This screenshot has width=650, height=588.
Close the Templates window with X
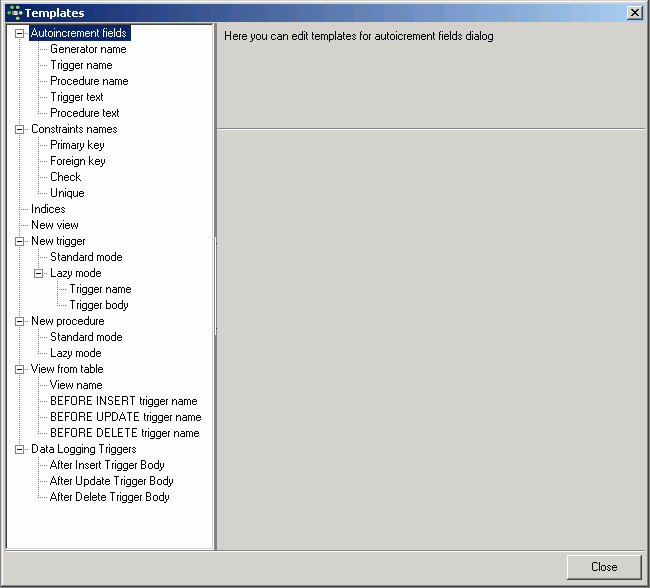click(x=635, y=13)
